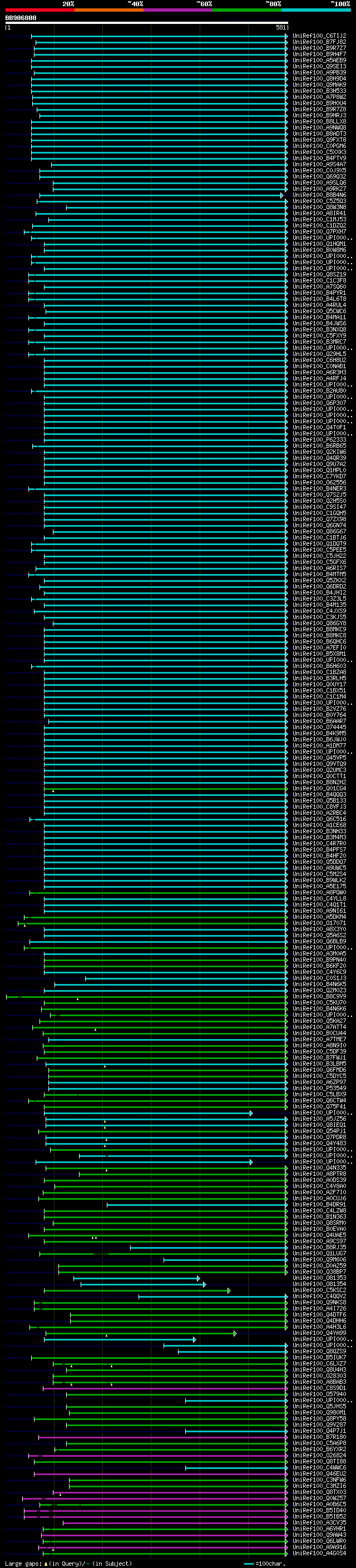Viewport: 356px width, 1568px height.
Task: Select hit label UniRef100_Q8H9D4
Action: [x=319, y=78]
